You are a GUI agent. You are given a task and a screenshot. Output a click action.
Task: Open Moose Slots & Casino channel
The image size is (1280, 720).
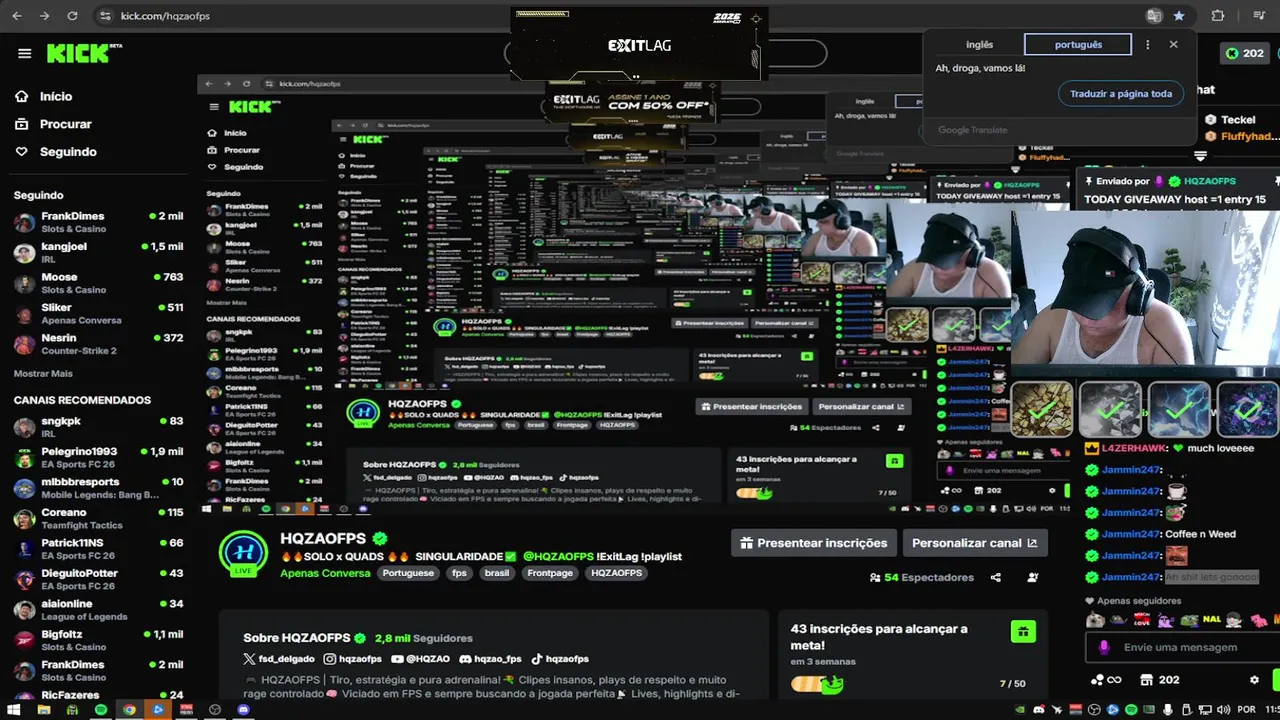coord(98,283)
